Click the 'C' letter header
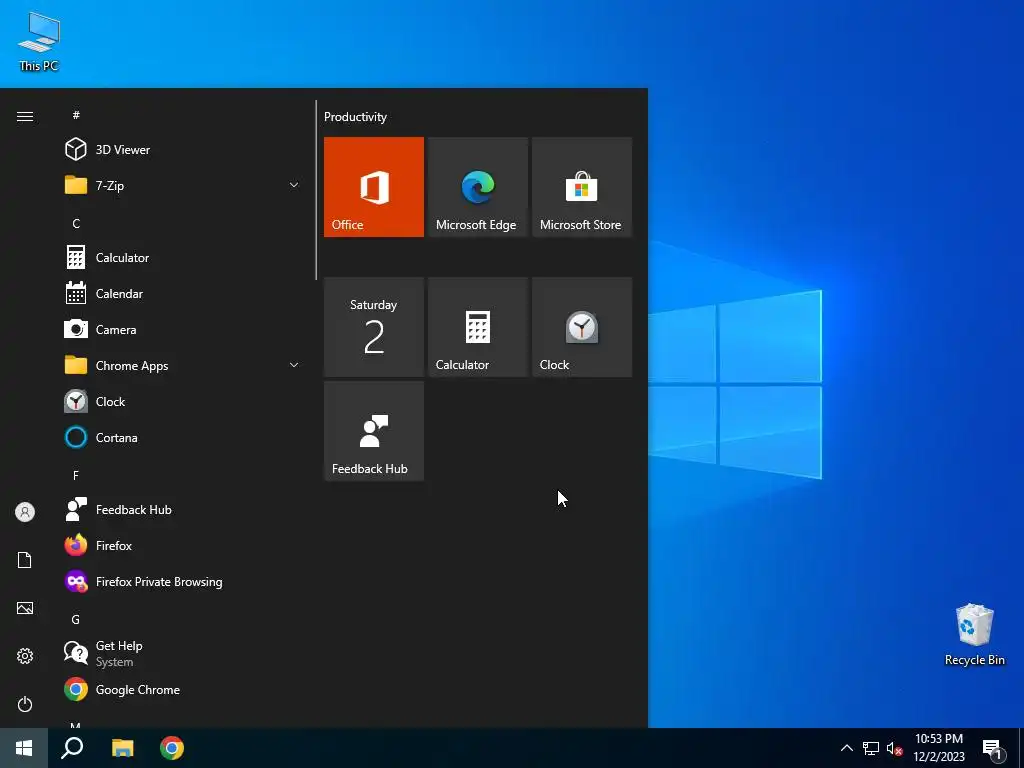Viewport: 1024px width, 768px height. [76, 223]
